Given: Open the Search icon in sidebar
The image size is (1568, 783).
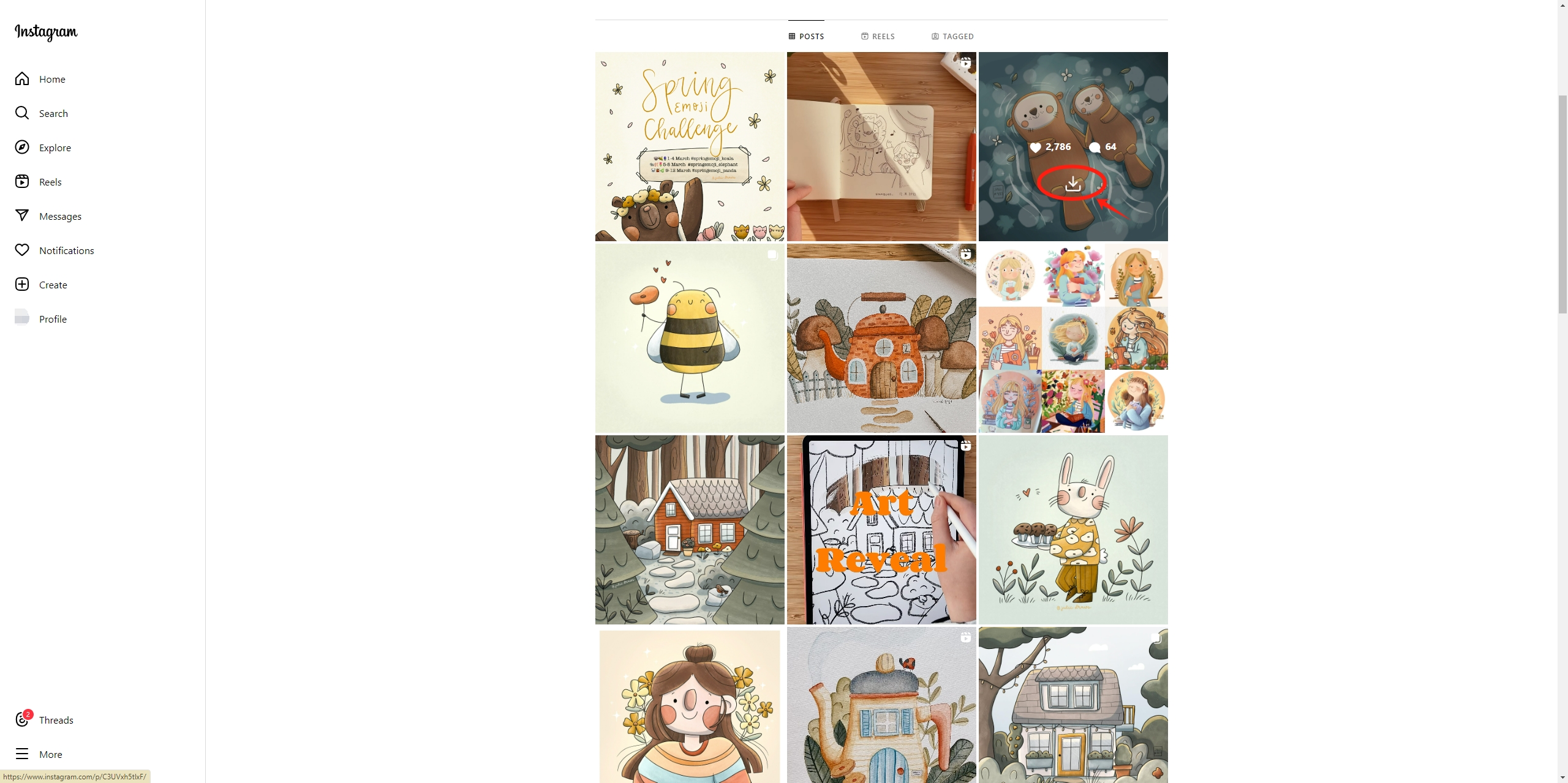Looking at the screenshot, I should tap(22, 113).
